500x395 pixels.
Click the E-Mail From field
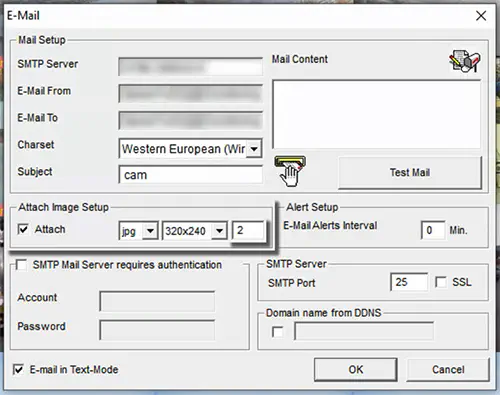point(190,94)
